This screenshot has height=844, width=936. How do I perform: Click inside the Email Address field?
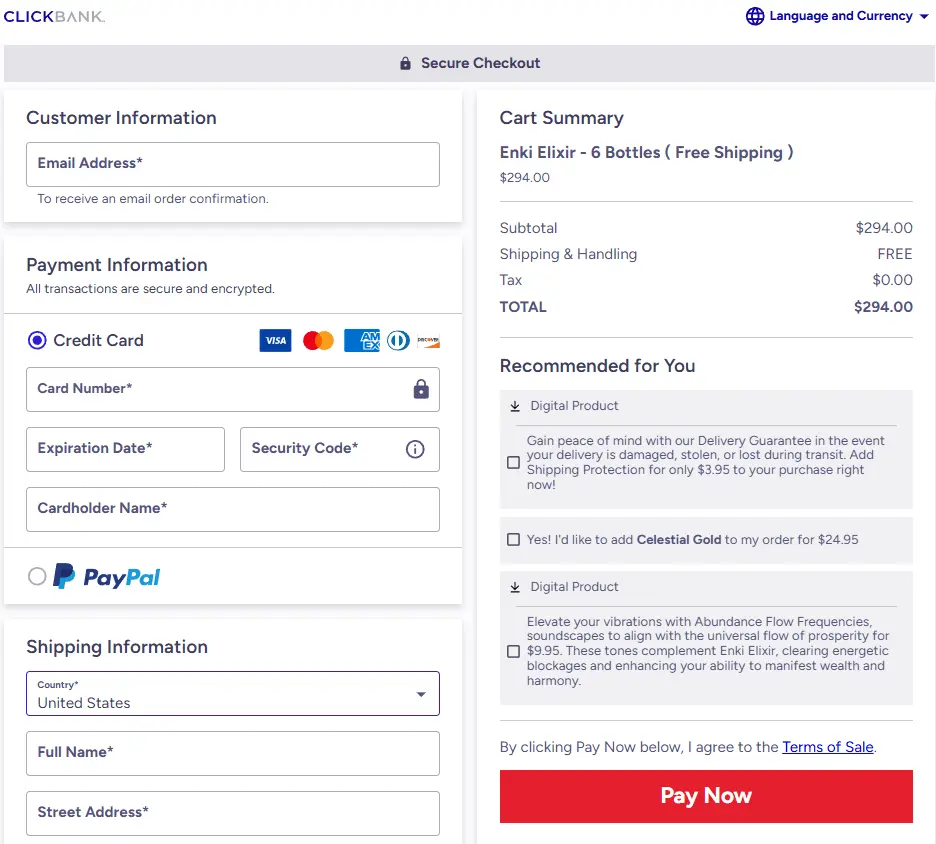pos(232,164)
